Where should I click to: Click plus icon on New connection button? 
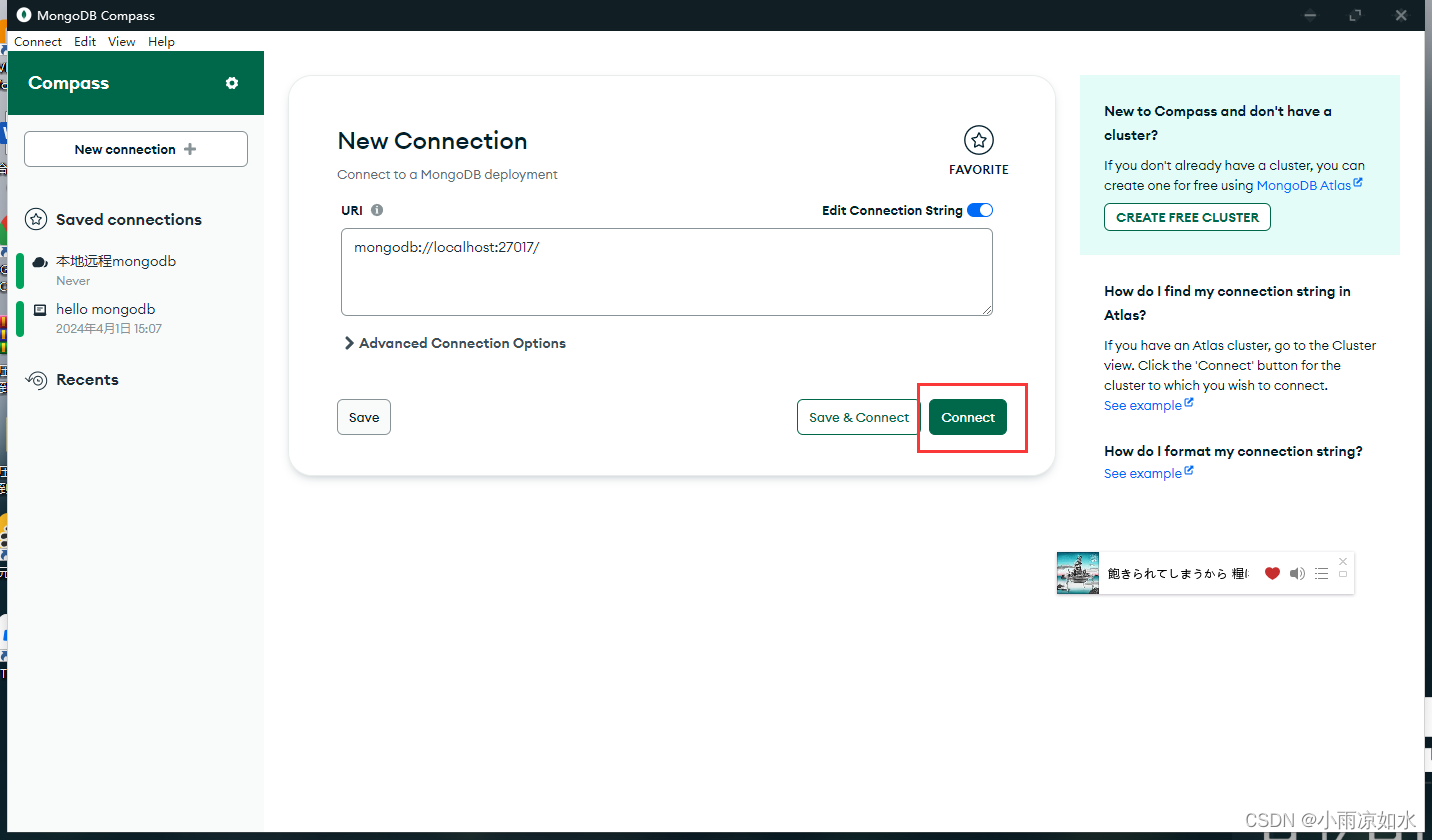click(190, 149)
